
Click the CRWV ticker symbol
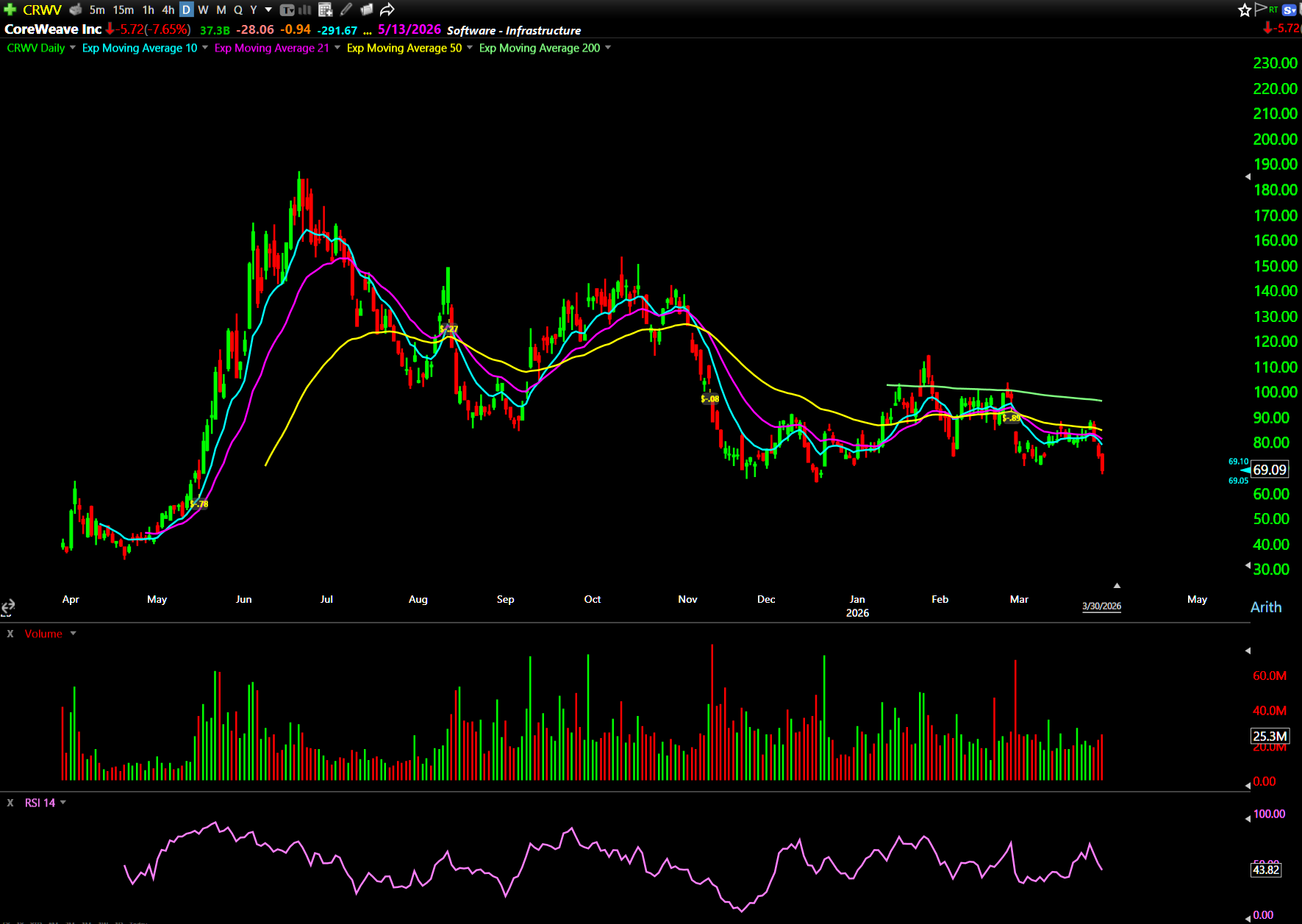[x=42, y=10]
